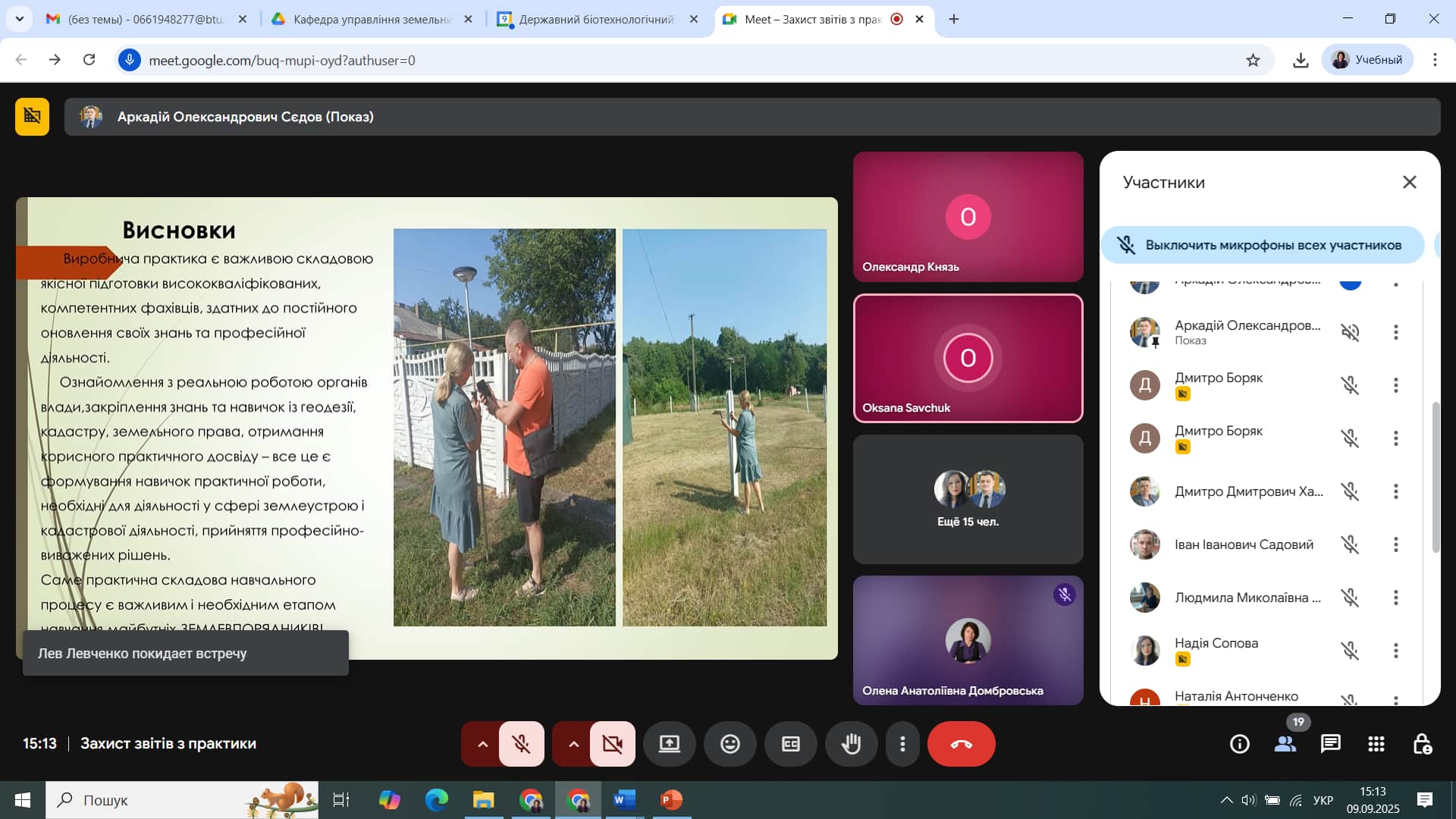Open PowerPoint from the taskbar
This screenshot has height=819, width=1456.
coord(671,800)
